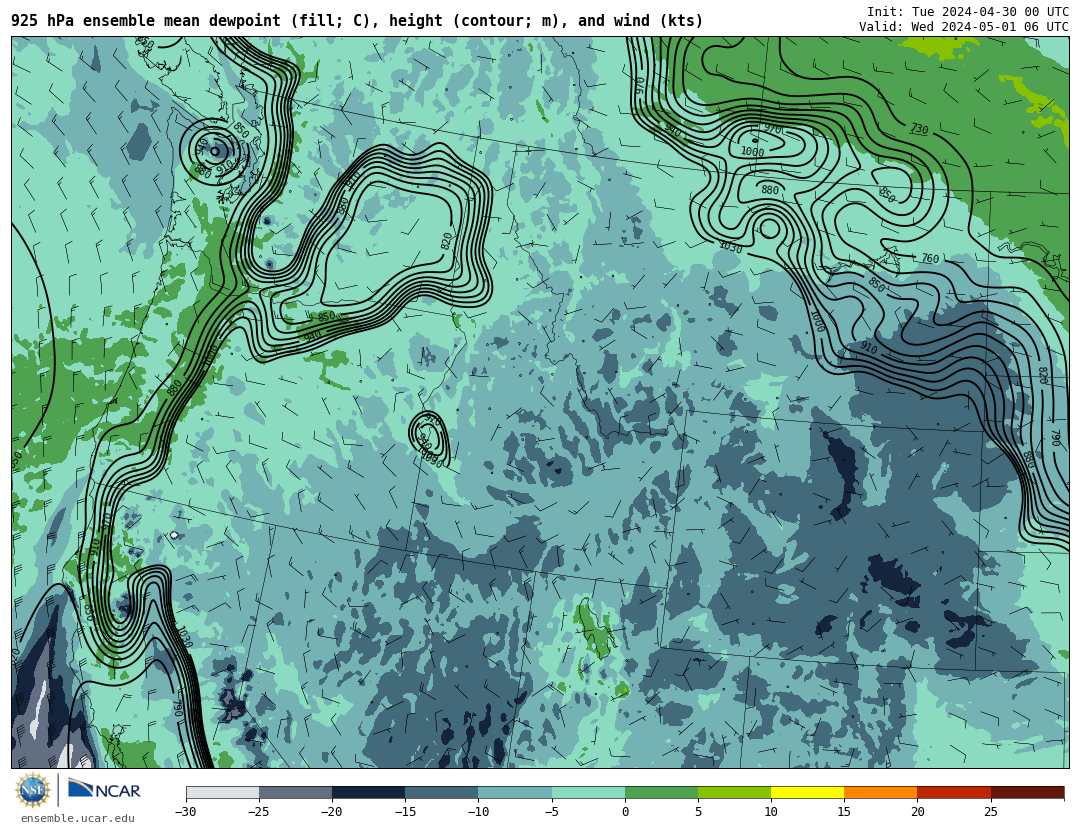Pick the slate gray -25 to -20 colorbar swatch
The height and width of the screenshot is (831, 1080).
coord(295,792)
